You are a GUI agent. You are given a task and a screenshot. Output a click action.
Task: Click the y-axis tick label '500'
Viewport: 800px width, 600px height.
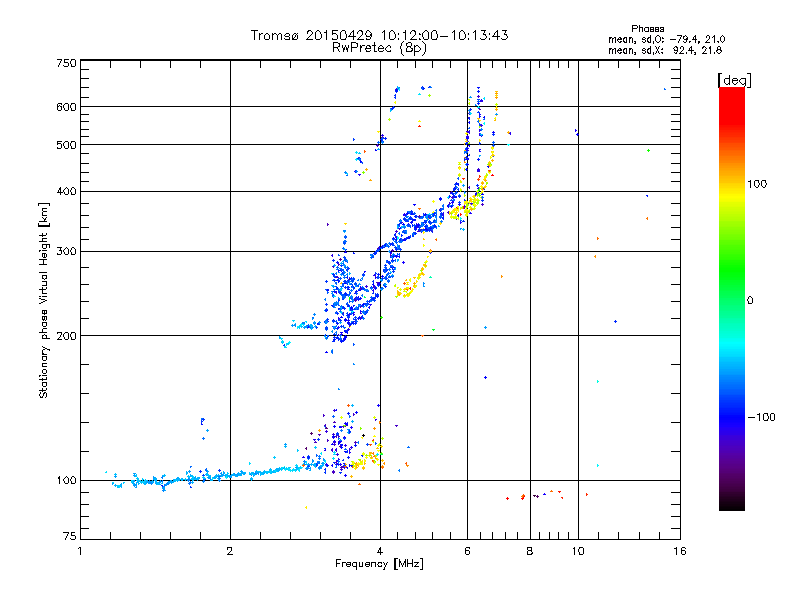66,145
